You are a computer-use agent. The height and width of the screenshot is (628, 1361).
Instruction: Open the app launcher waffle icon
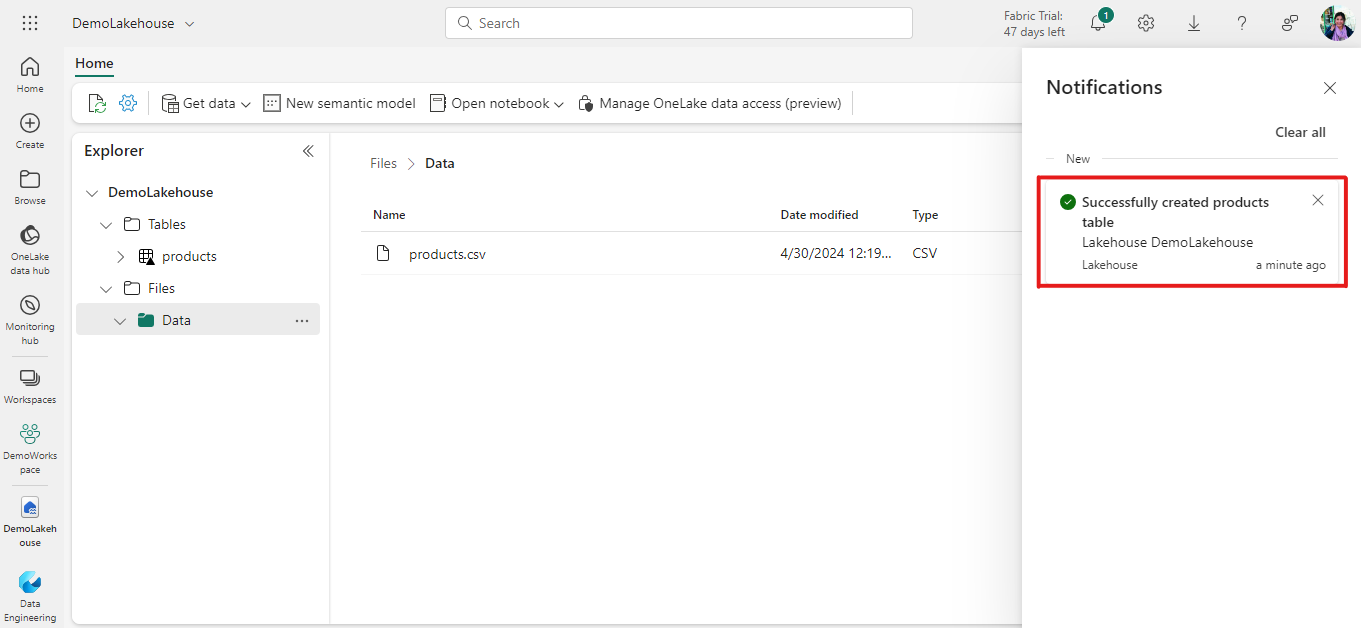[30, 23]
